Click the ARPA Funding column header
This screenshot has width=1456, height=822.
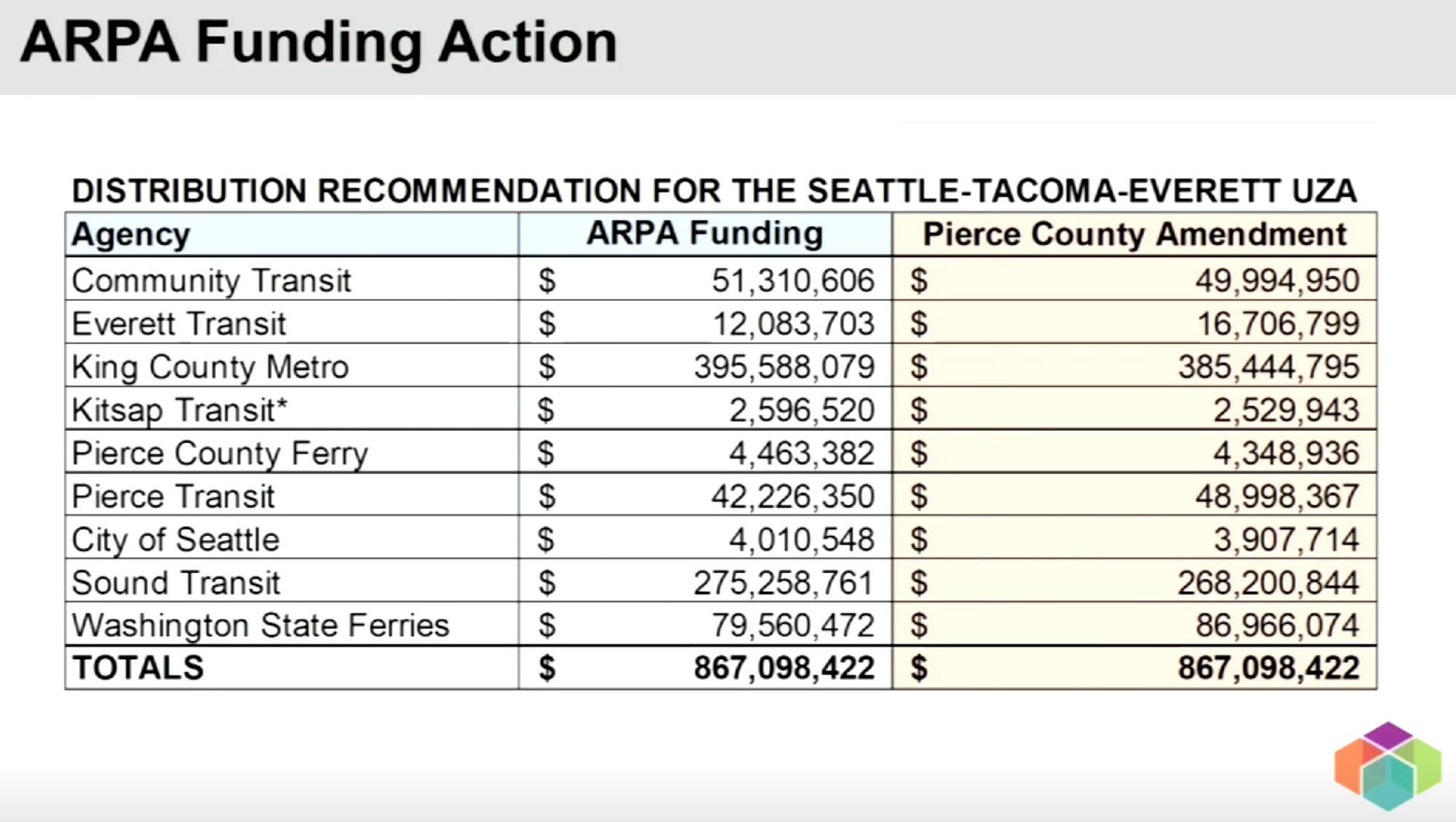click(705, 234)
